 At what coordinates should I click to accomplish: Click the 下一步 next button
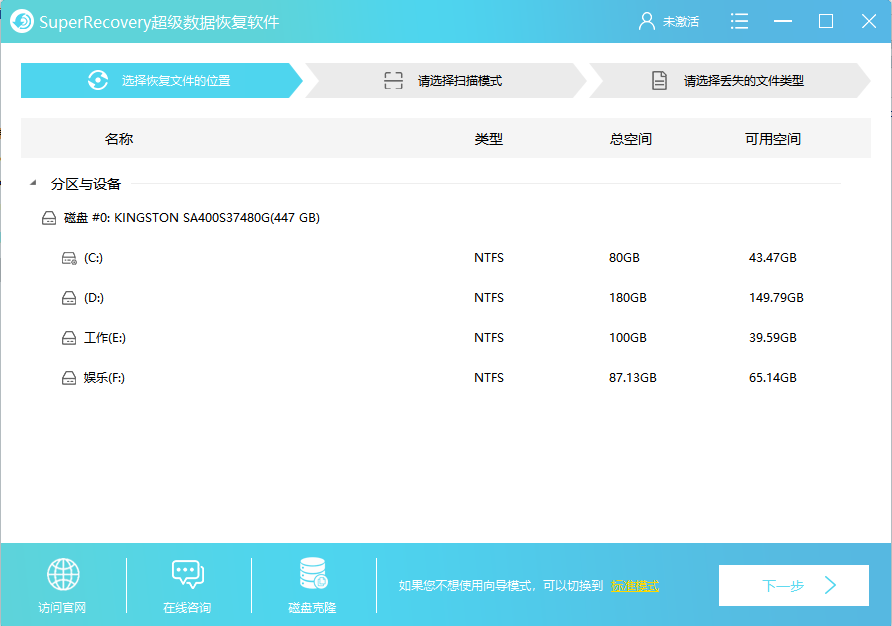pos(793,585)
